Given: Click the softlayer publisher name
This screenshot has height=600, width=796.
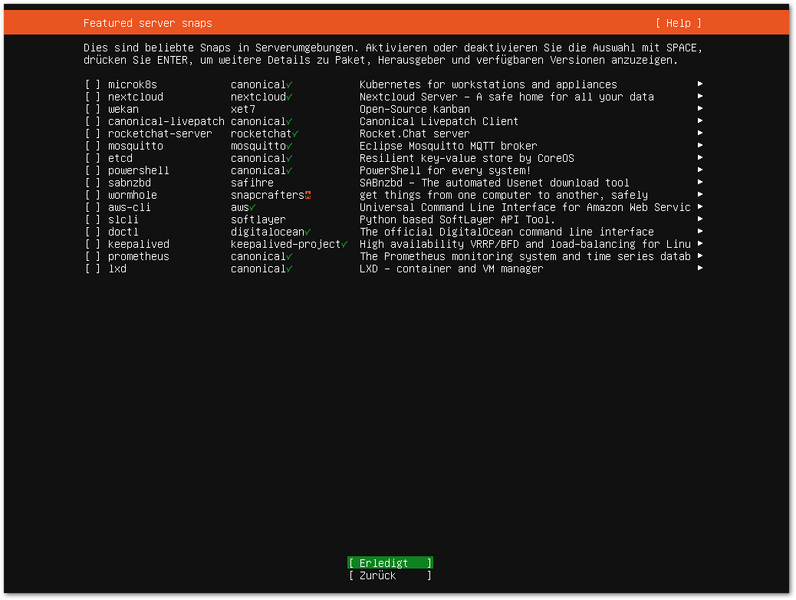Looking at the screenshot, I should (x=258, y=219).
